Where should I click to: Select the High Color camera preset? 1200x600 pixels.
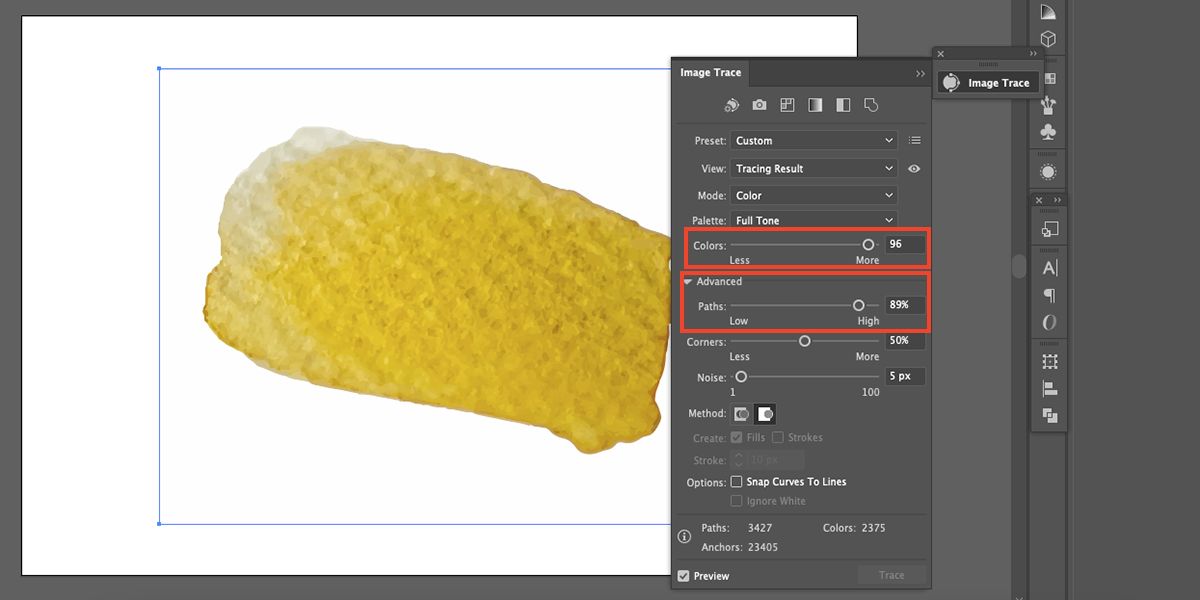[x=760, y=105]
